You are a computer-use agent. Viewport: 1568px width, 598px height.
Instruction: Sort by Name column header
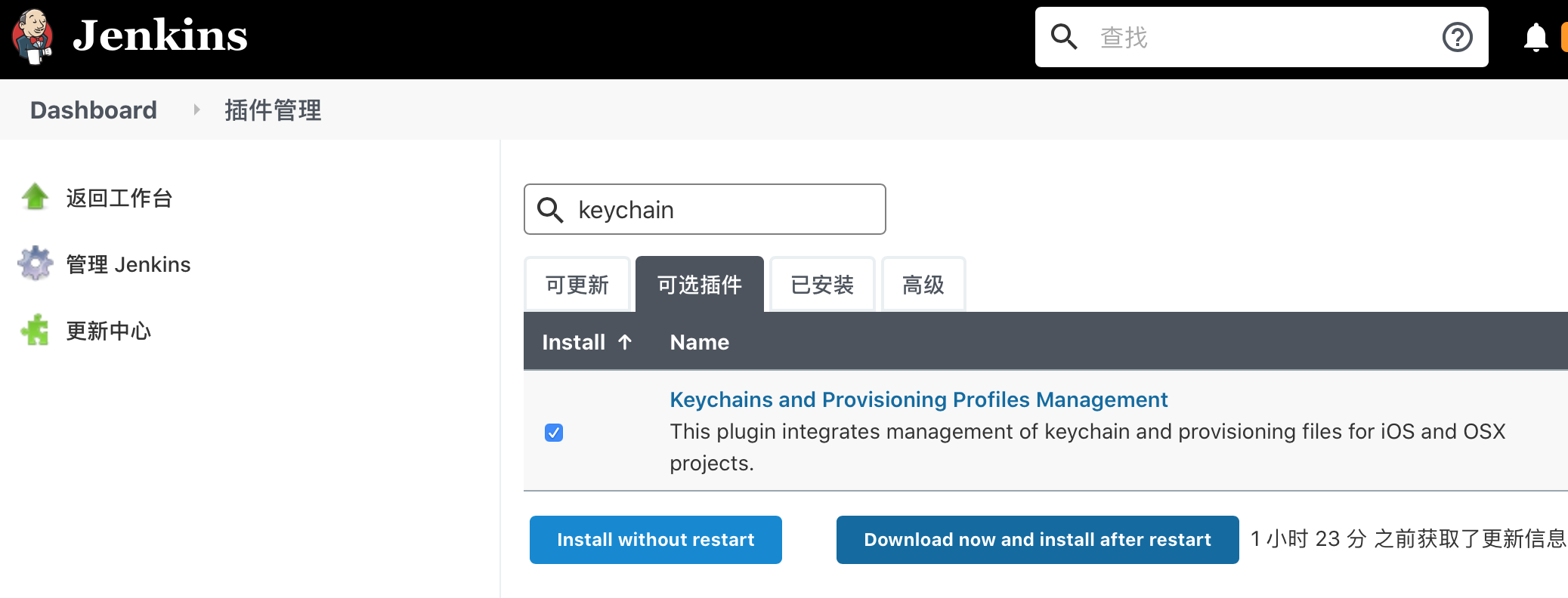699,342
